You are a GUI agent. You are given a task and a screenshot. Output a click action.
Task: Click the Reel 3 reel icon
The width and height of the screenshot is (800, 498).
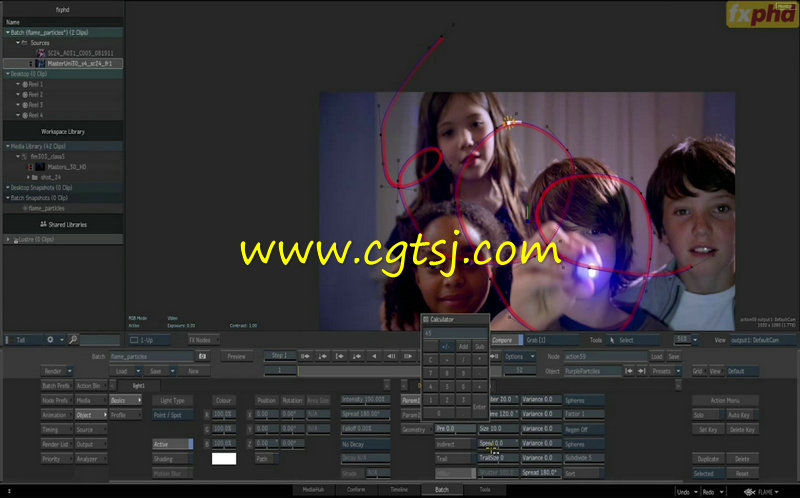pos(25,105)
